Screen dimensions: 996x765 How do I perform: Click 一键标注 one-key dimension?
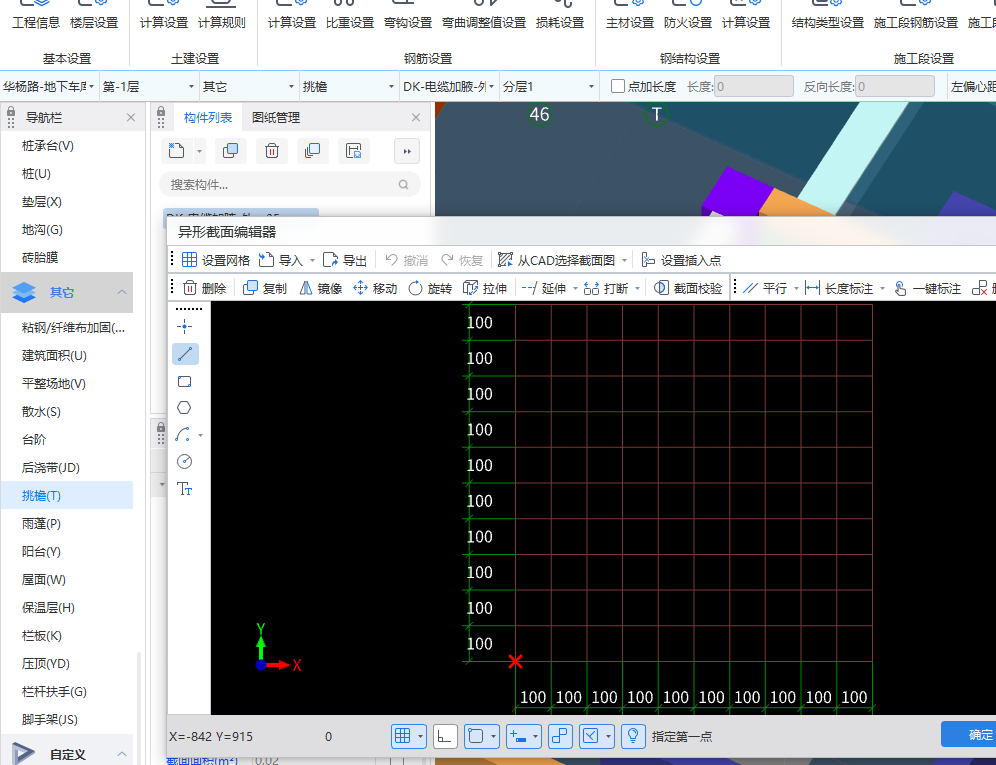[927, 288]
